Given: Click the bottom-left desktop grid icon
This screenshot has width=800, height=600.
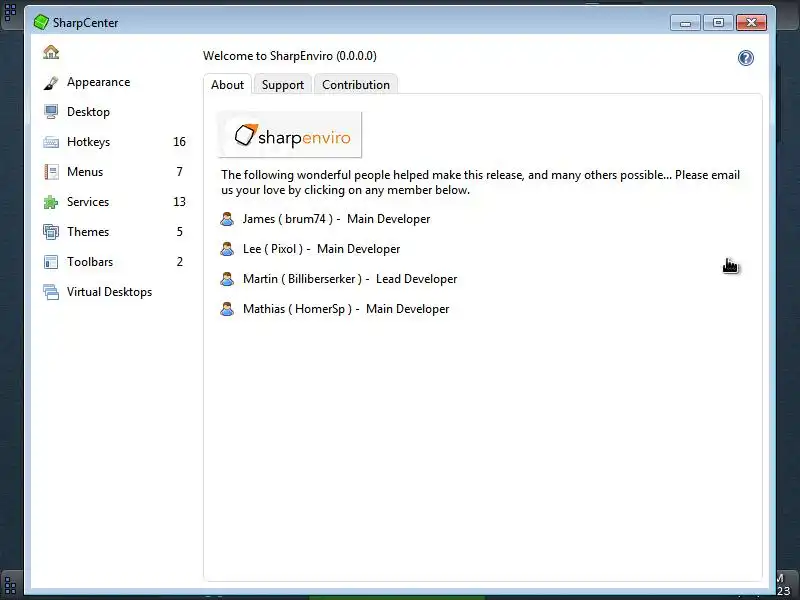Looking at the screenshot, I should 10,585.
